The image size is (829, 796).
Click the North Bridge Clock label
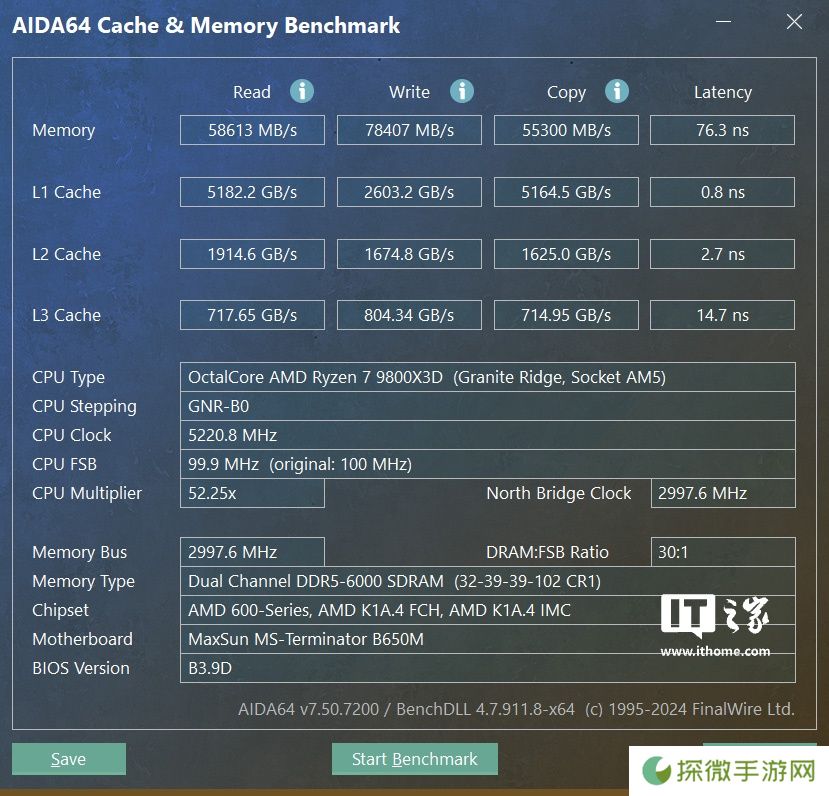[558, 494]
